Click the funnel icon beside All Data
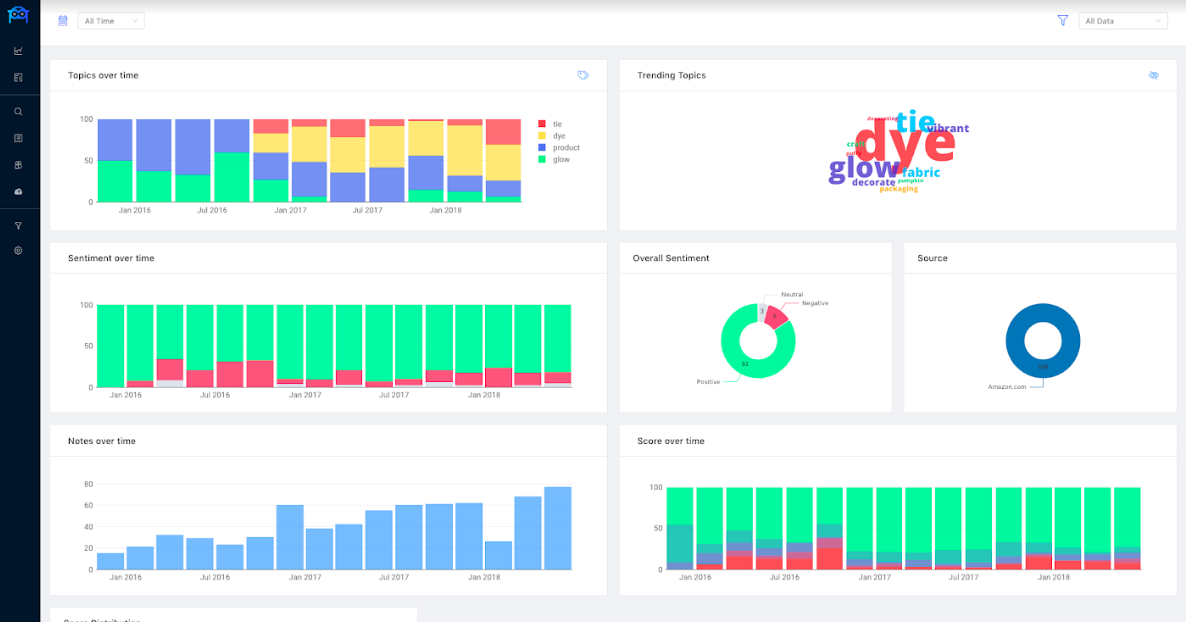The height and width of the screenshot is (622, 1186). point(1063,20)
